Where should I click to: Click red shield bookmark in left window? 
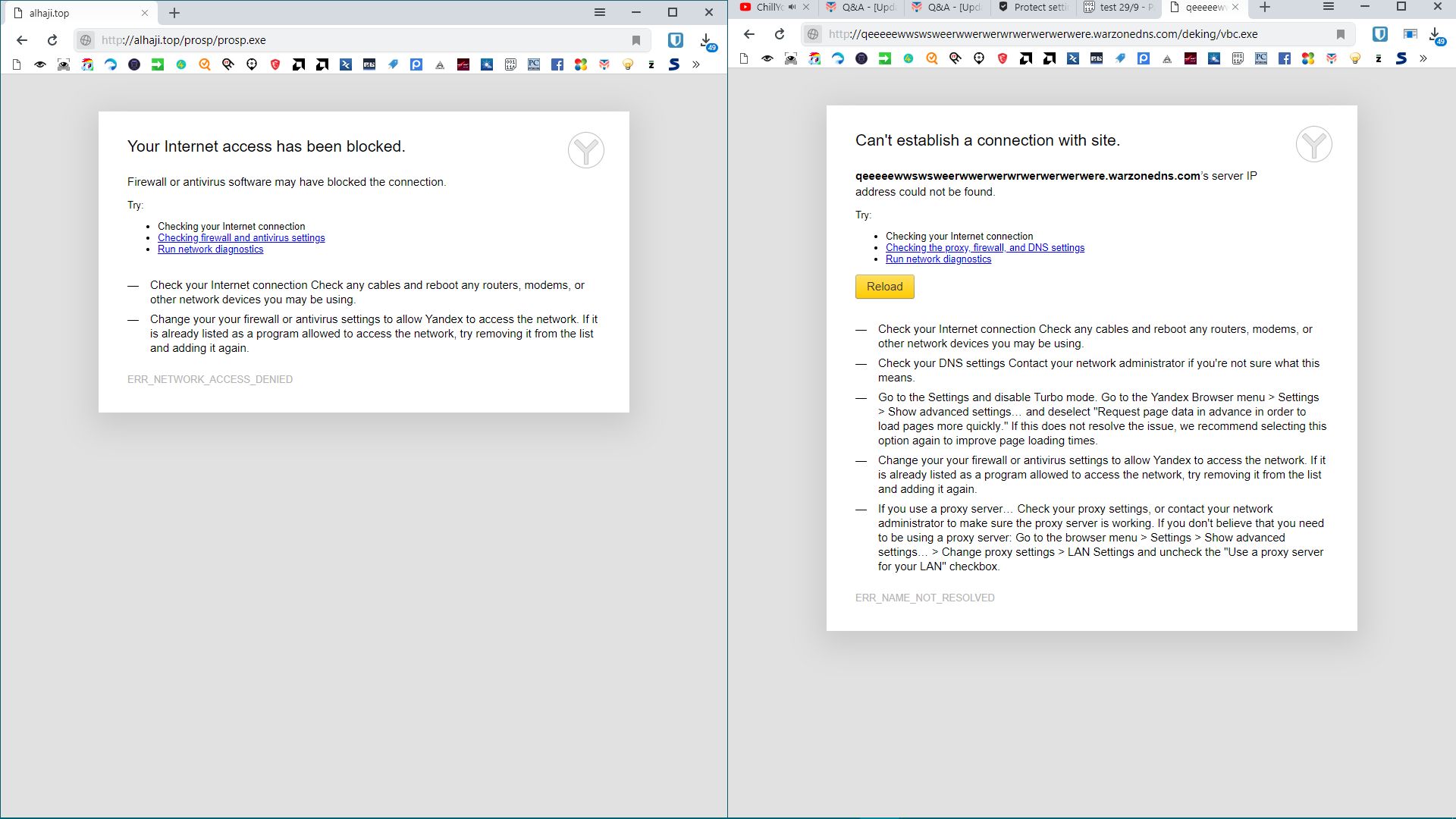275,65
